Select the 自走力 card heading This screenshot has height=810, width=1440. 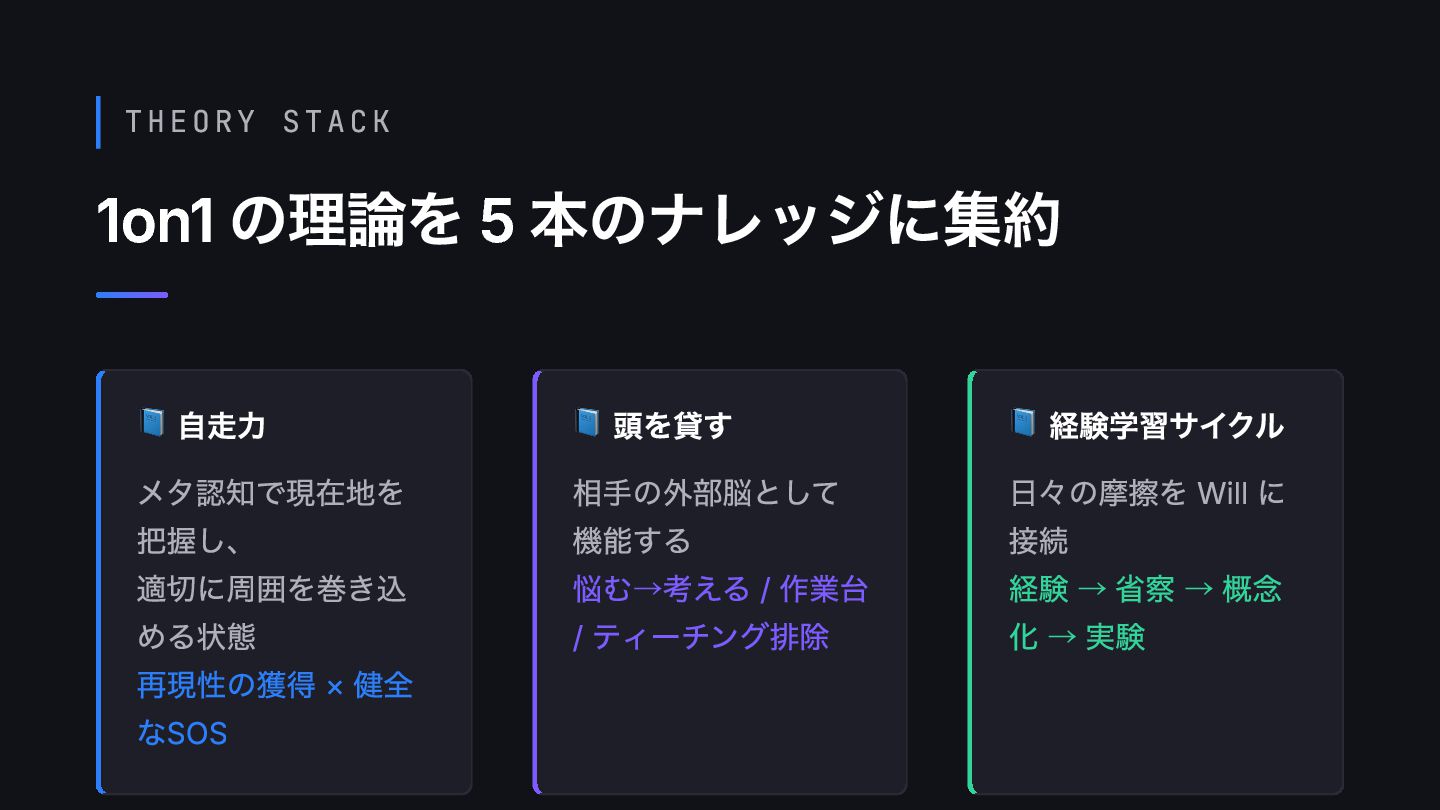click(x=222, y=426)
